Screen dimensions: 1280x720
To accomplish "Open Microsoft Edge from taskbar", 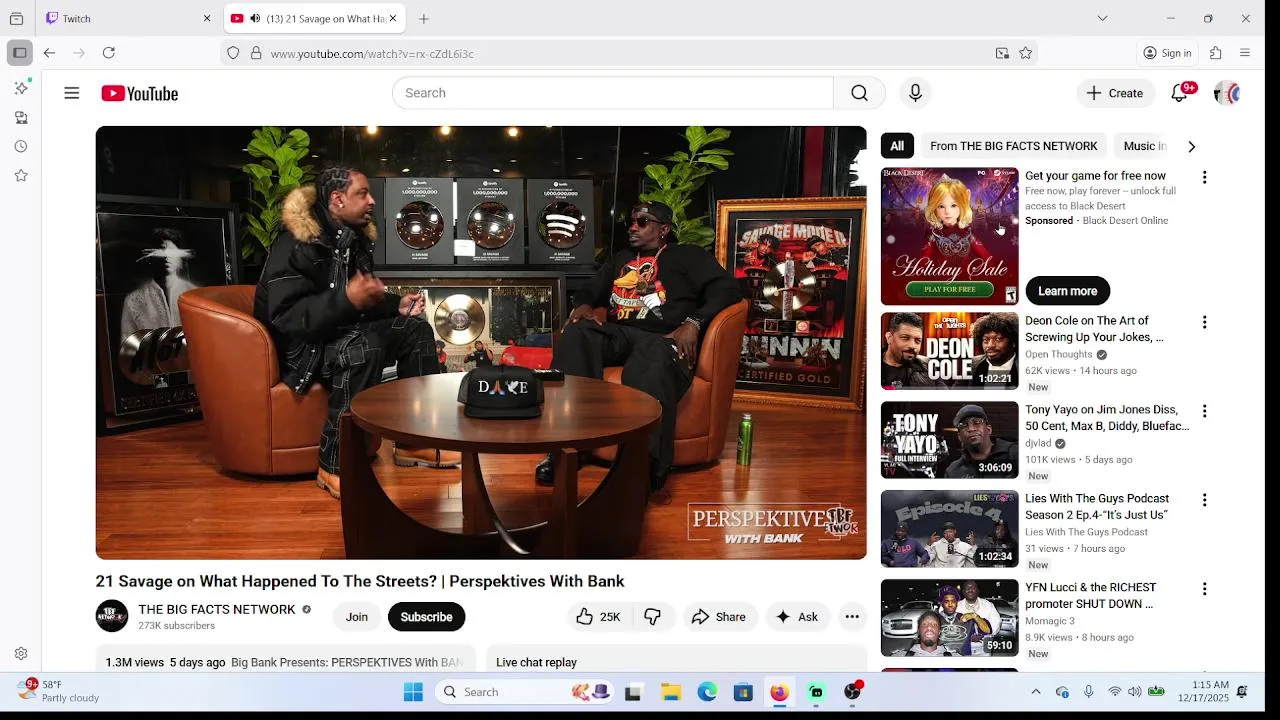I will click(x=707, y=692).
